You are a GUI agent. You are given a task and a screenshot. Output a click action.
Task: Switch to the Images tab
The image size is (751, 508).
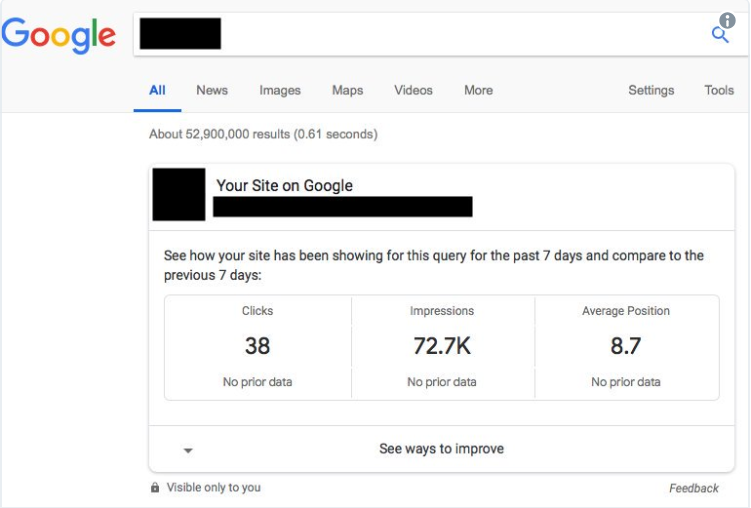click(280, 90)
